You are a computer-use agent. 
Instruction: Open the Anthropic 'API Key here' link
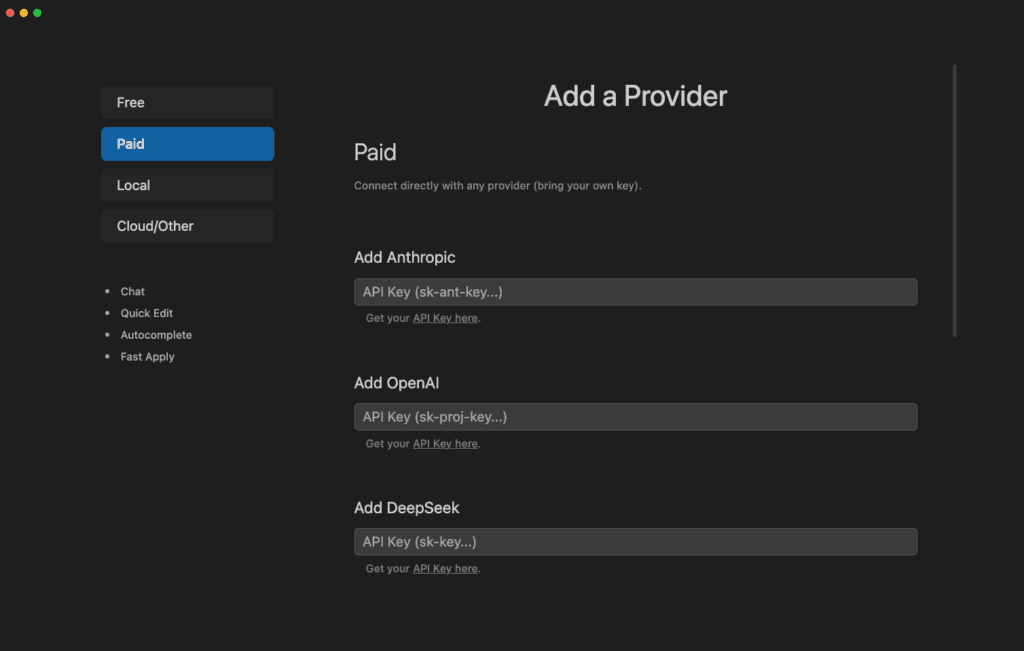[445, 318]
